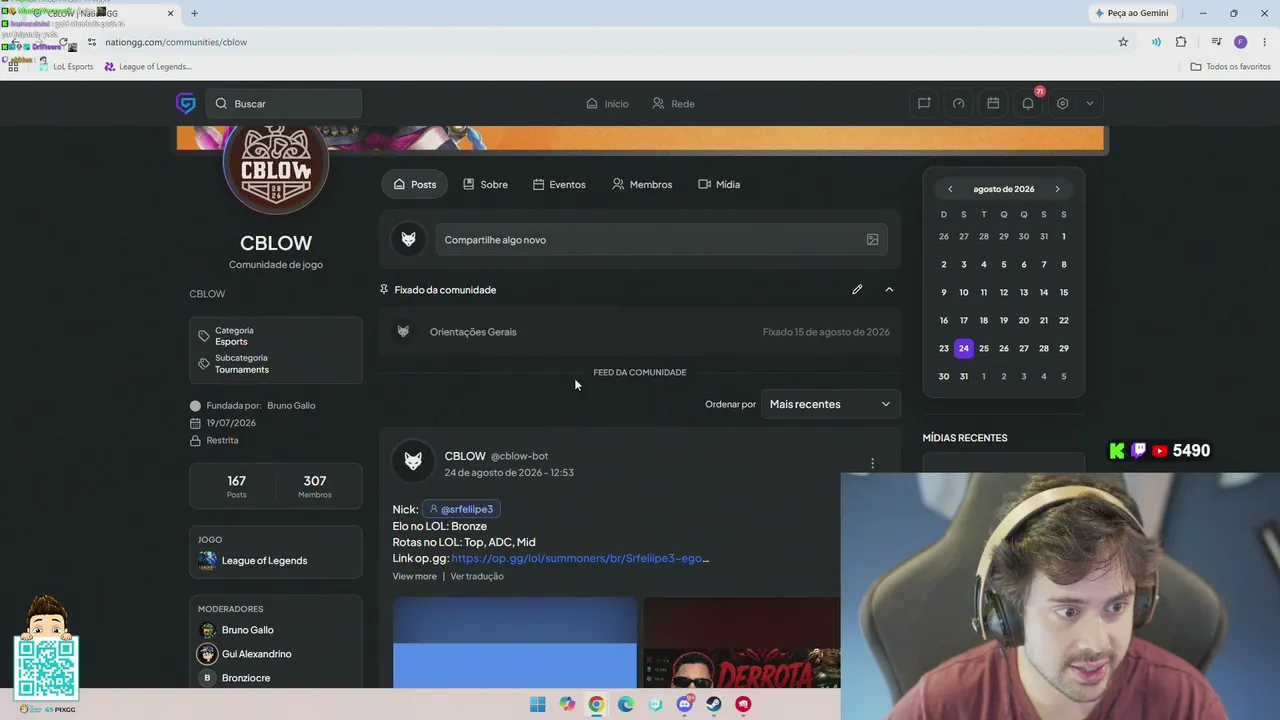Open a new browser tab
1280x720 pixels.
pos(194,13)
